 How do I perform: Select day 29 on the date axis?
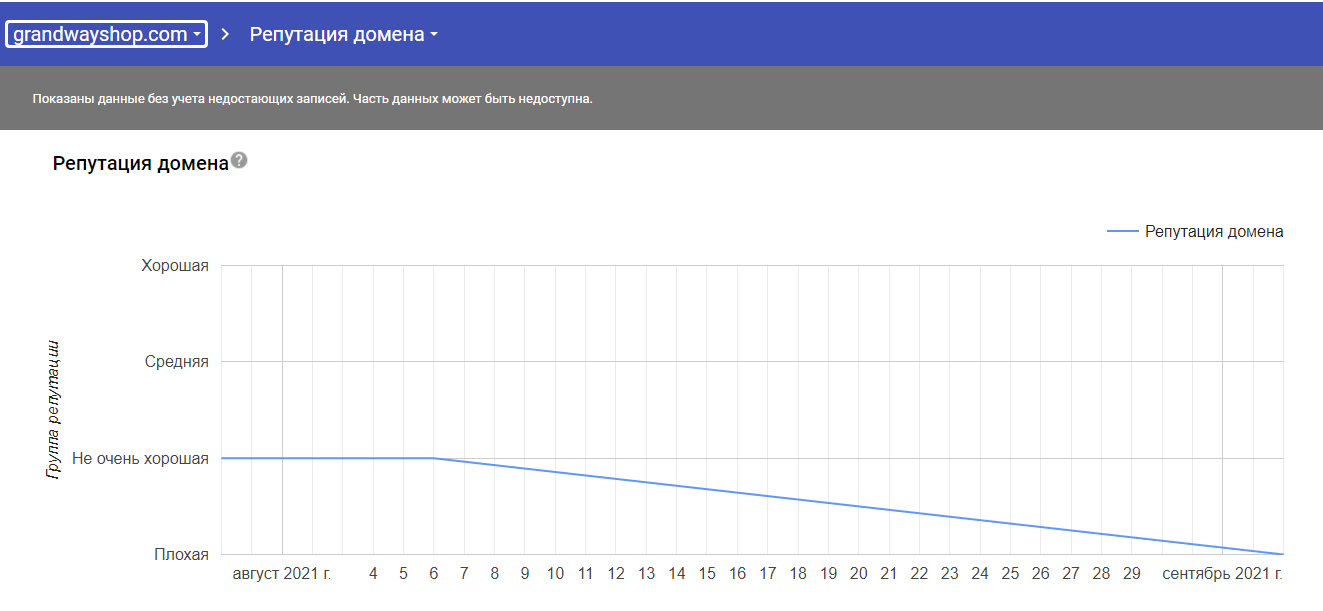coord(1131,574)
